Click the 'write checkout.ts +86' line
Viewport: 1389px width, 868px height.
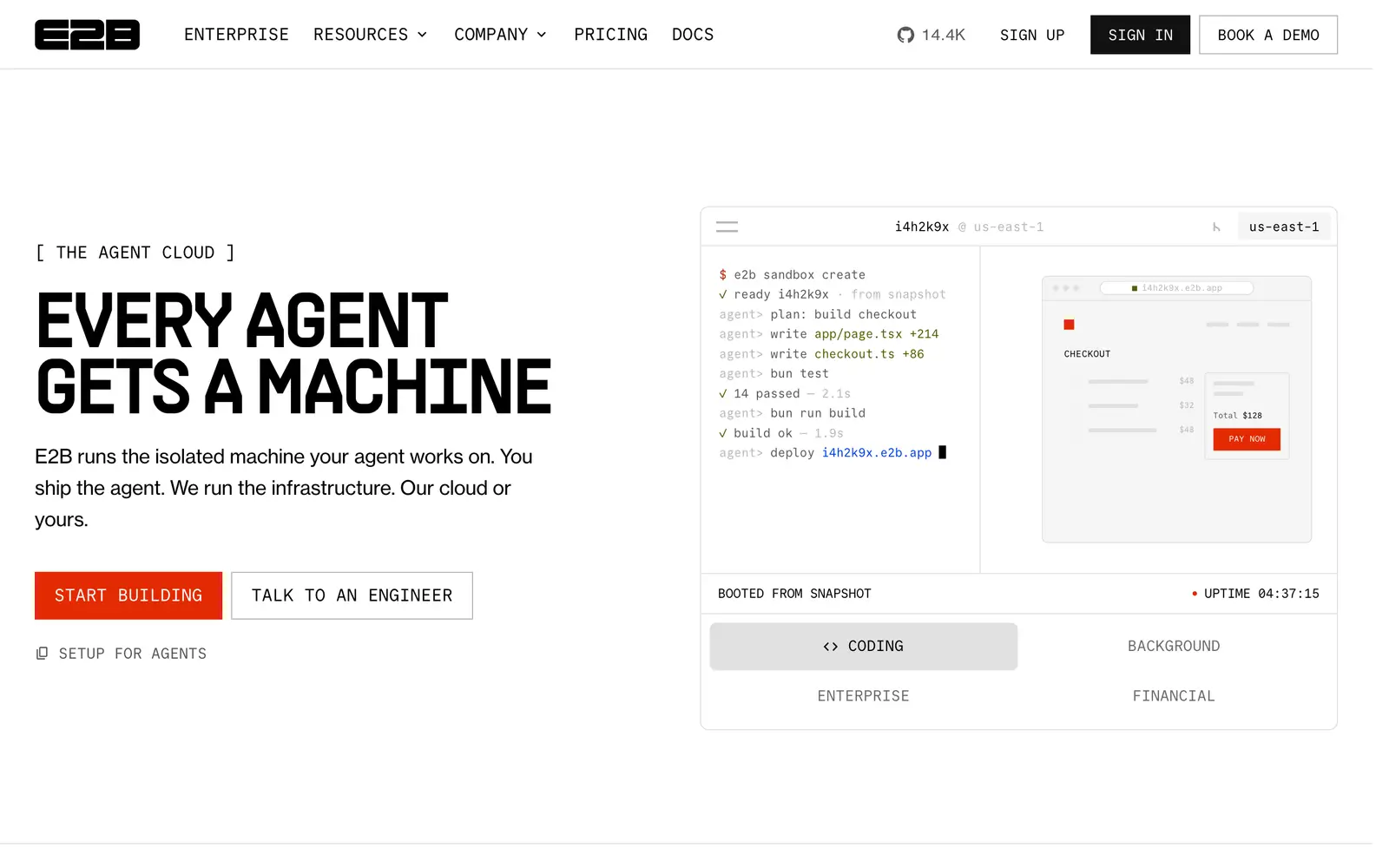point(821,354)
